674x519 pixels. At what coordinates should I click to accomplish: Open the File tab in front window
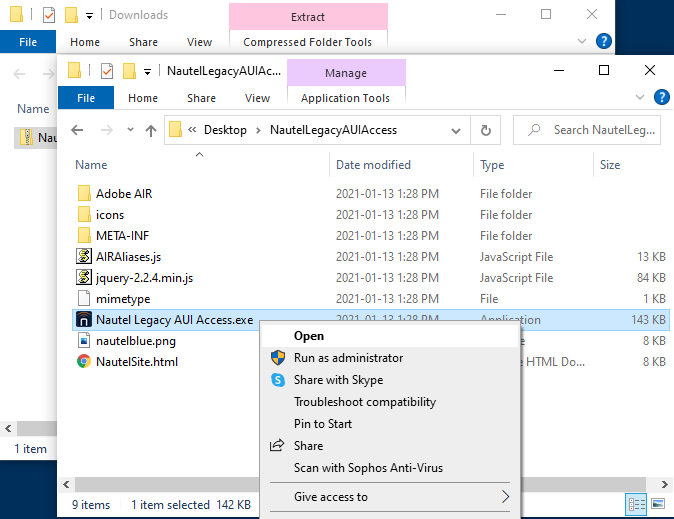[86, 98]
